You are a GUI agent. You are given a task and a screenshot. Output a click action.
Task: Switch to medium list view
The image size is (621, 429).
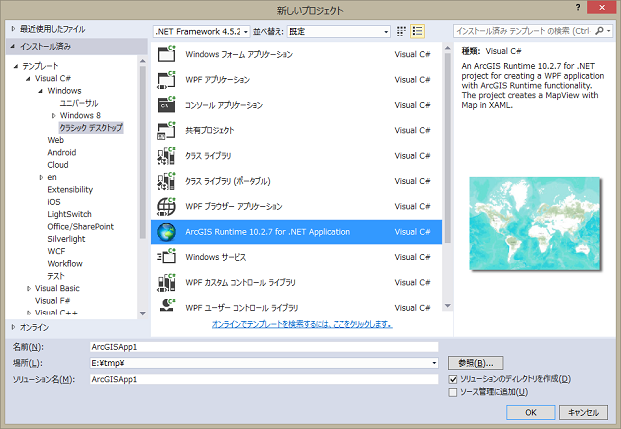417,31
